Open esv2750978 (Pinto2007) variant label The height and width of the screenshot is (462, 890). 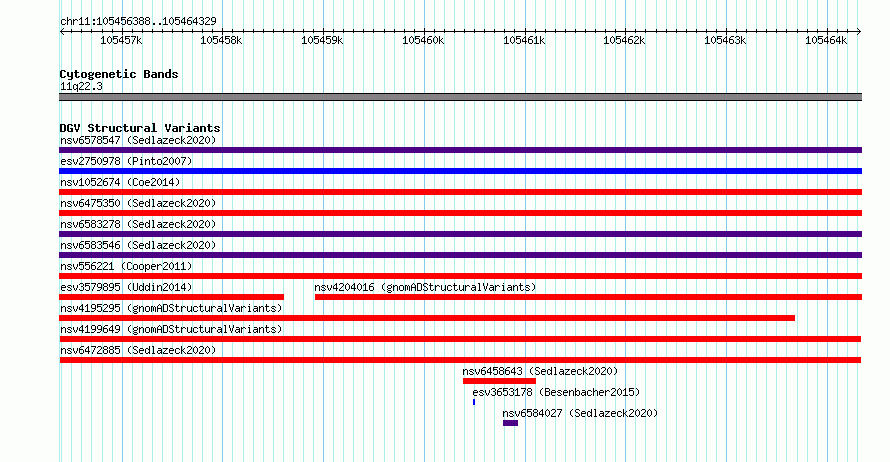coord(126,161)
